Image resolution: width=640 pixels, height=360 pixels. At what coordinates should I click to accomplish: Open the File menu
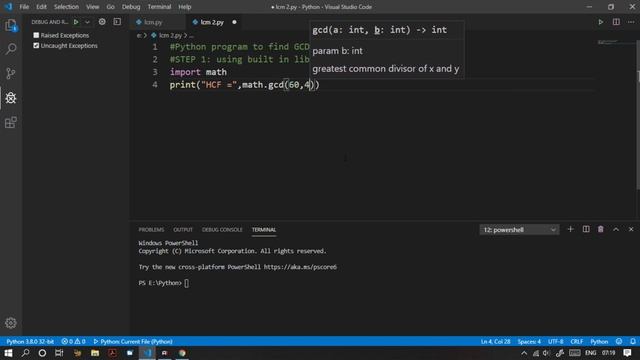(x=24, y=7)
